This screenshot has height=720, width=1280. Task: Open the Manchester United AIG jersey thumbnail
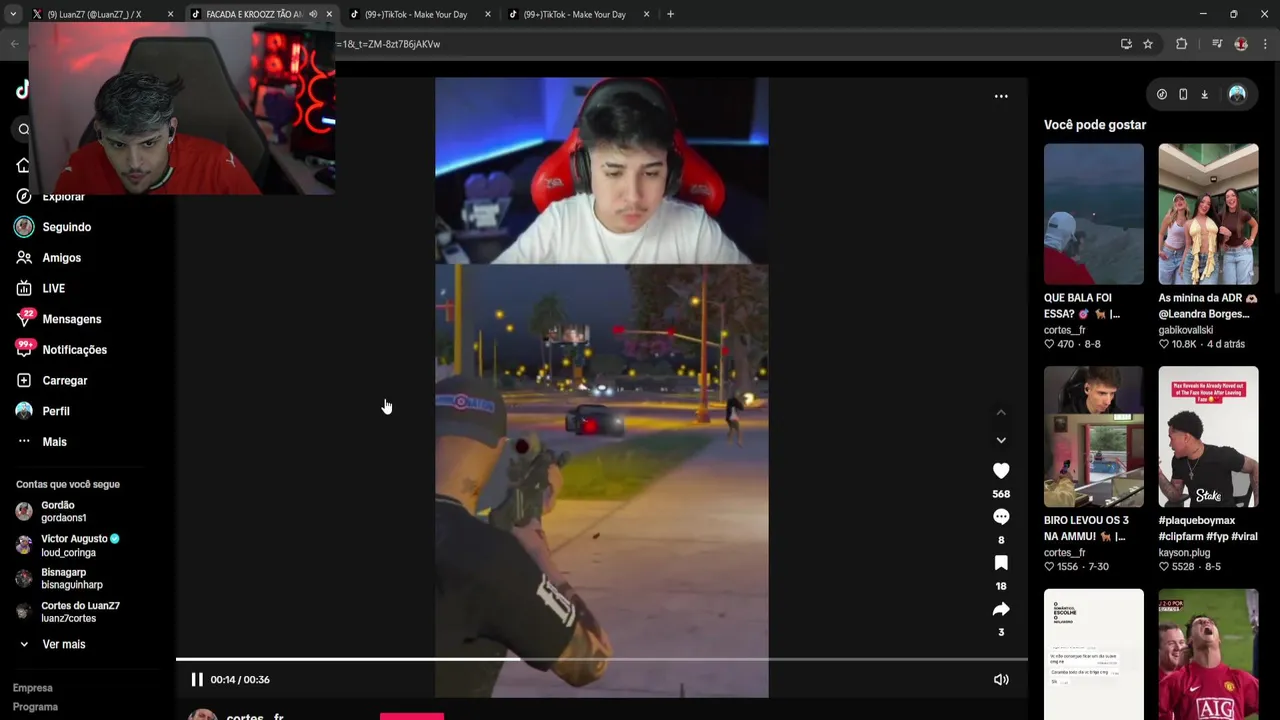[x=1208, y=654]
